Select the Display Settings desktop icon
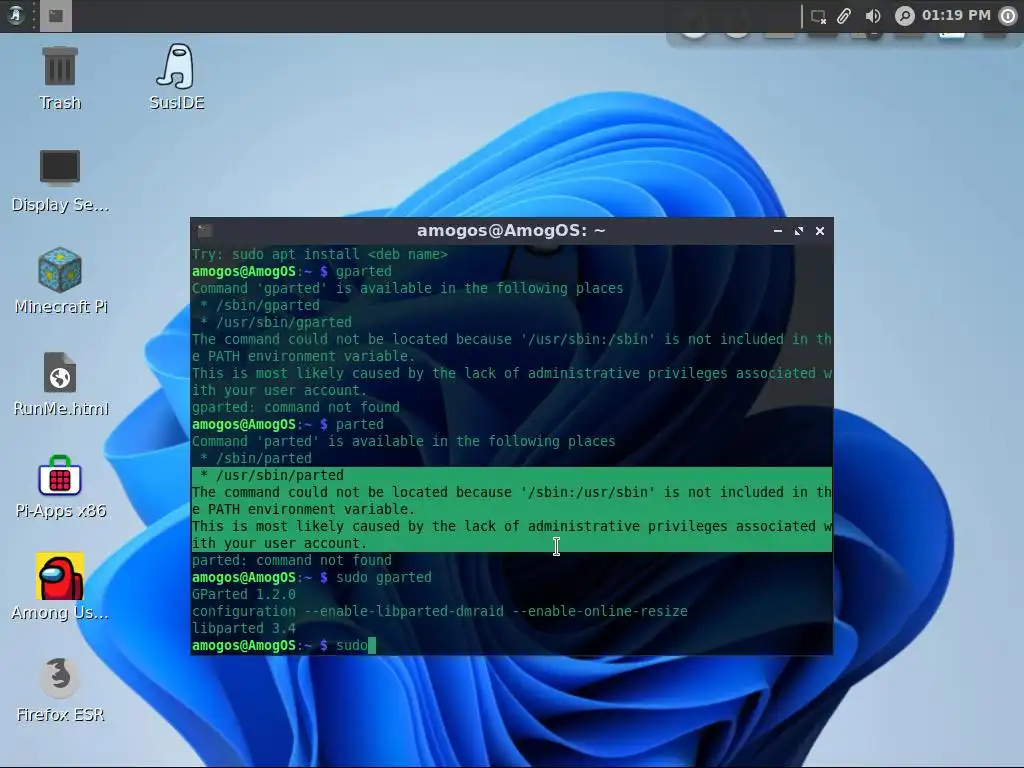This screenshot has height=768, width=1024. [x=60, y=180]
